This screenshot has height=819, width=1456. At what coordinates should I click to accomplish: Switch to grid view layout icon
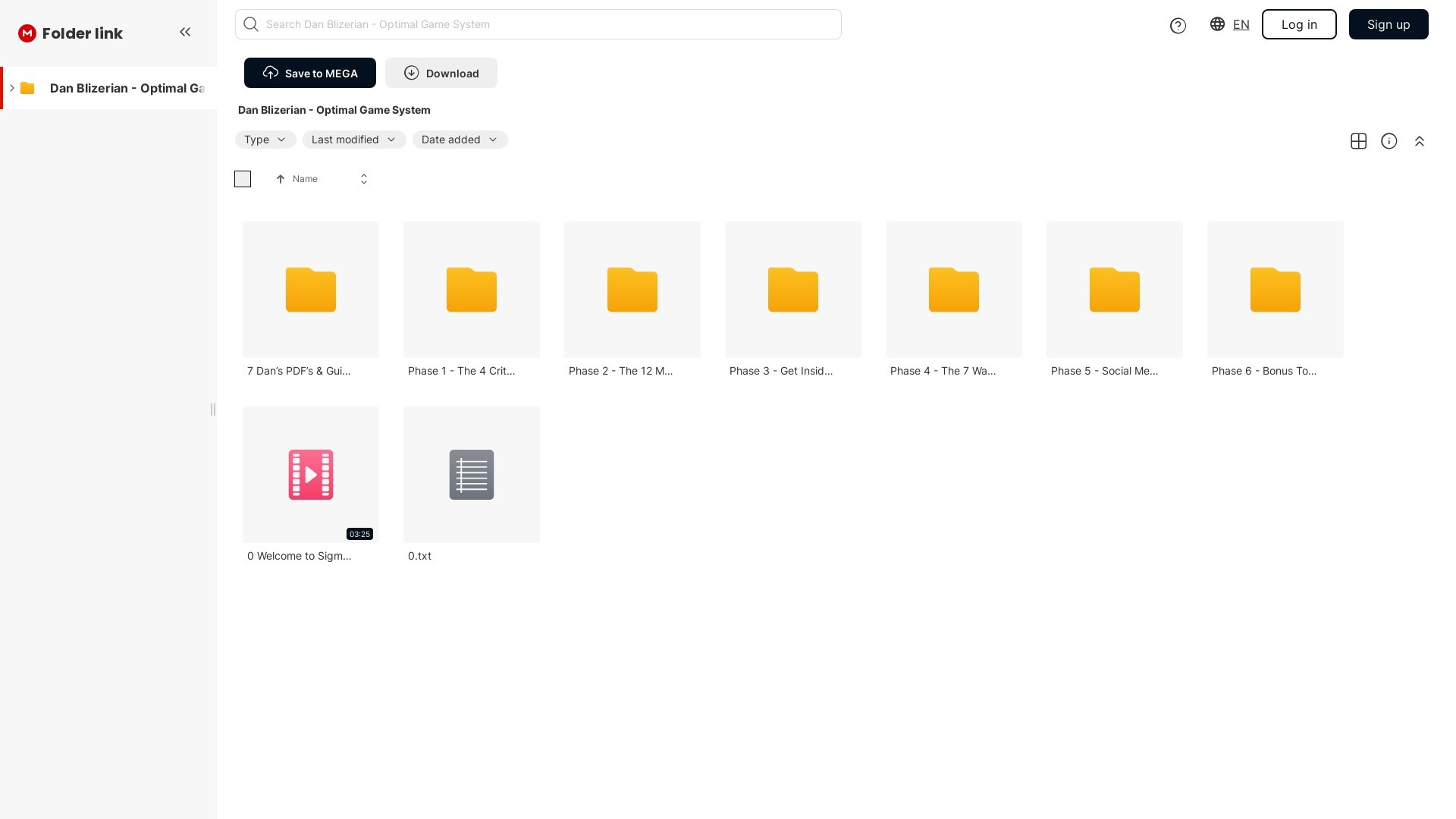point(1358,141)
